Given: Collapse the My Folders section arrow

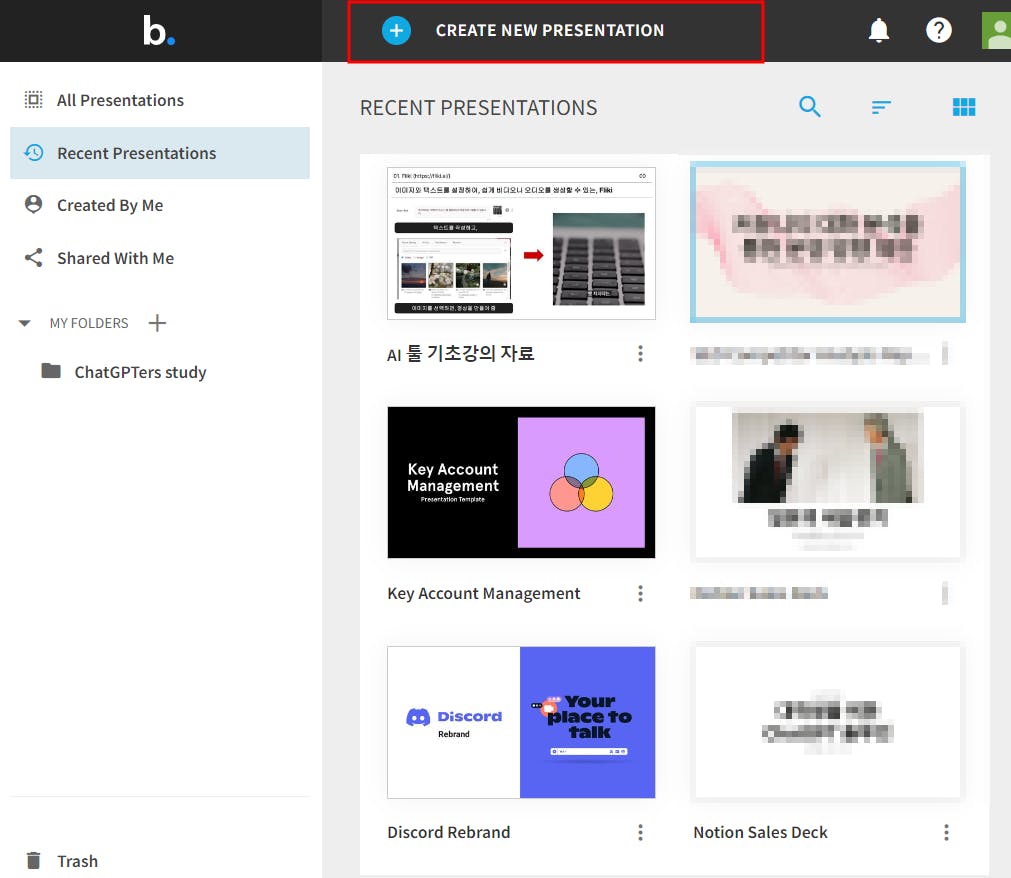Looking at the screenshot, I should tap(25, 323).
